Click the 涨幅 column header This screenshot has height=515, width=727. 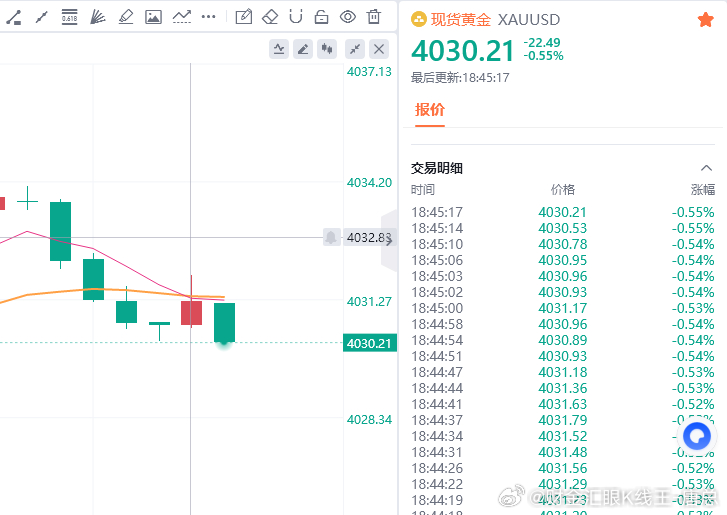coord(703,190)
